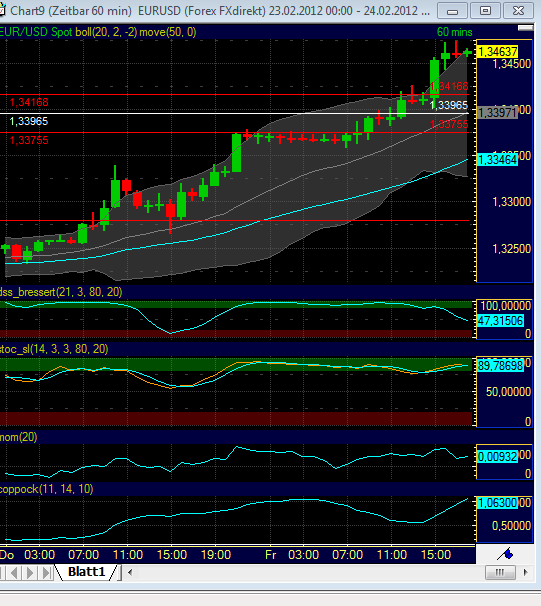Close the Chart9 window
The image size is (541, 606).
[x=518, y=10]
